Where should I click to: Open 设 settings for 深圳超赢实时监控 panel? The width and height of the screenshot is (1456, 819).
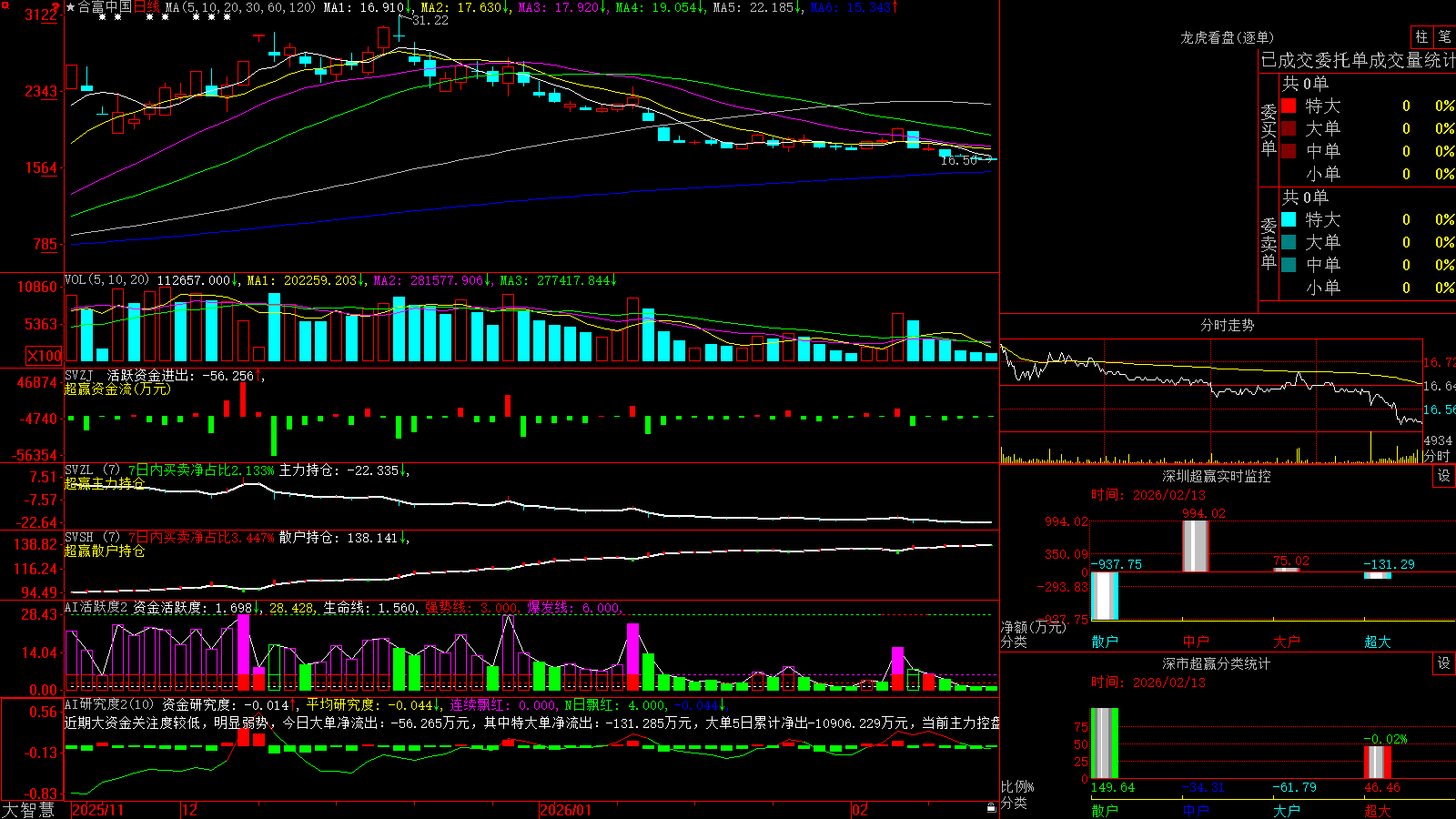[1444, 476]
